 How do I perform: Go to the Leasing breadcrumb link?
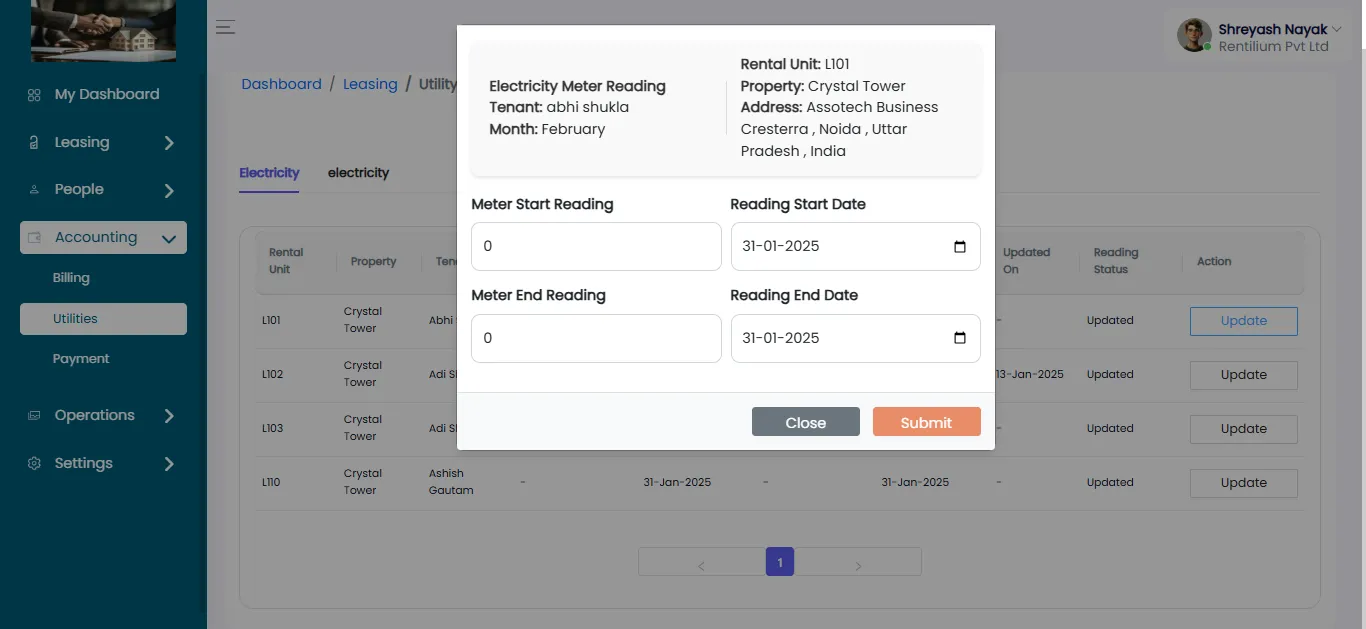(x=370, y=84)
